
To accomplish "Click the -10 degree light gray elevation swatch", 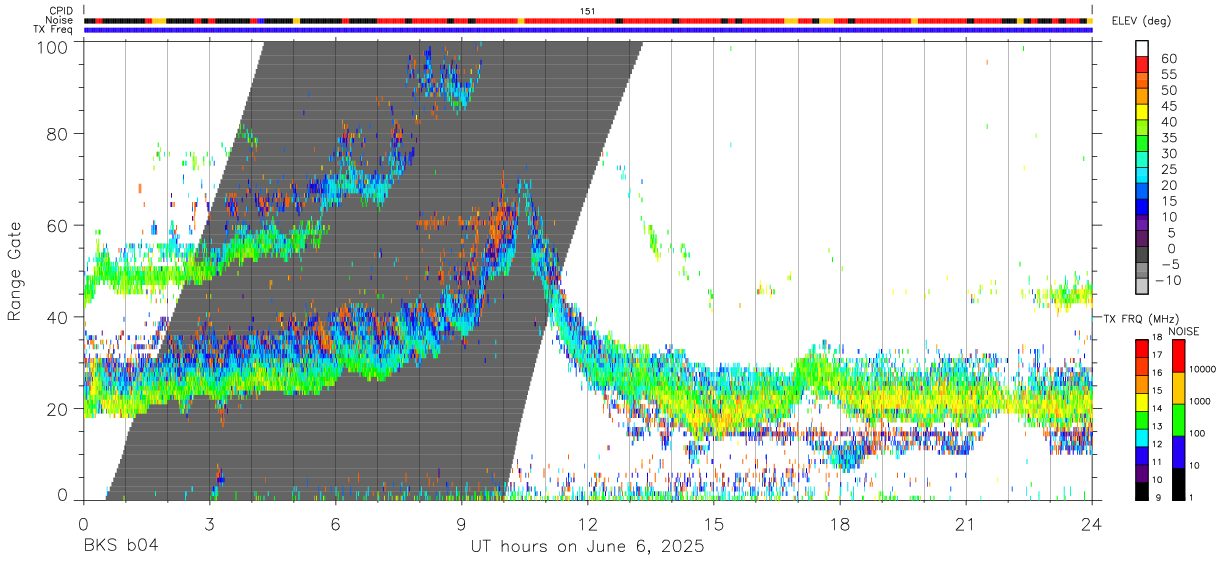I will [x=1141, y=287].
